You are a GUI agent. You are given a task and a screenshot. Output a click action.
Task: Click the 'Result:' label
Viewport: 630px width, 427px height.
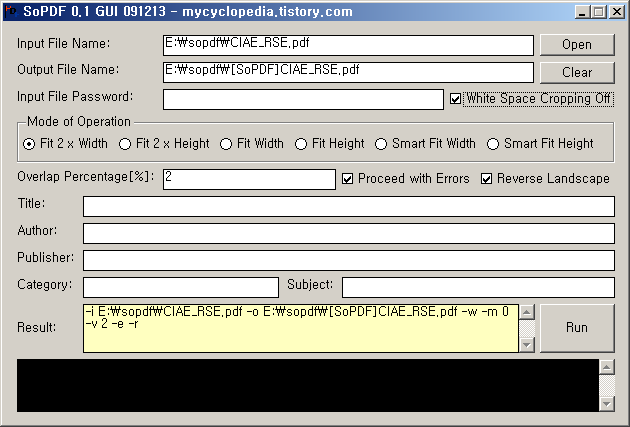click(37, 327)
